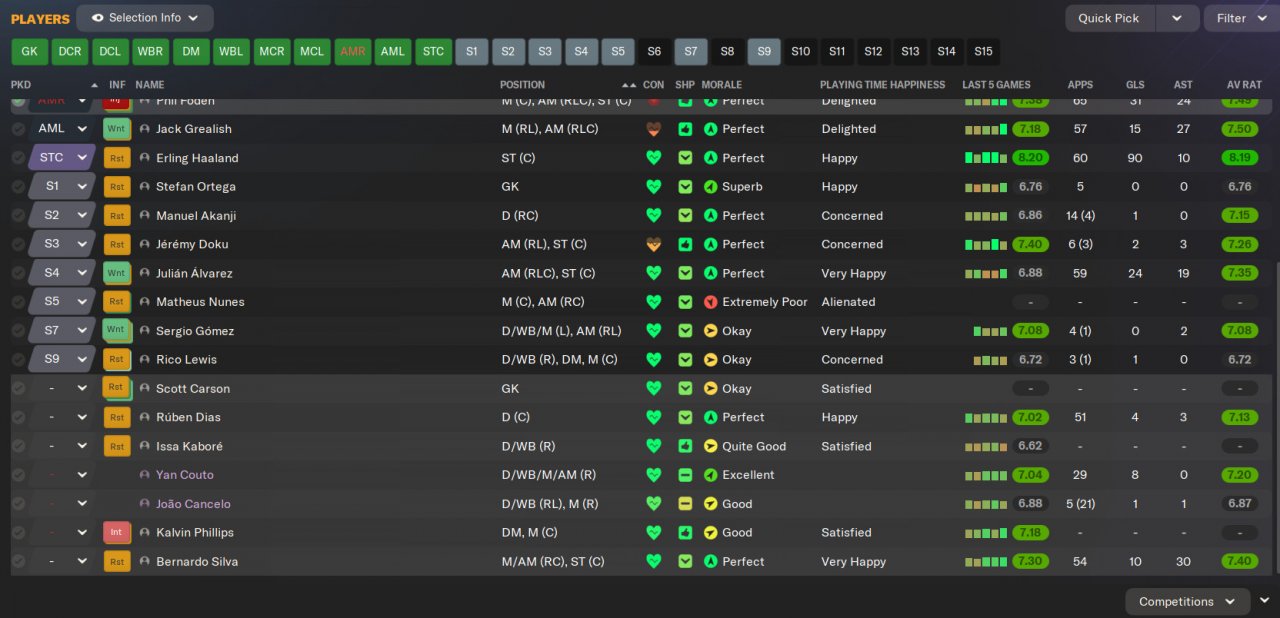Click the Excellent morale icon for Yan Couto
The height and width of the screenshot is (618, 1280).
[711, 475]
